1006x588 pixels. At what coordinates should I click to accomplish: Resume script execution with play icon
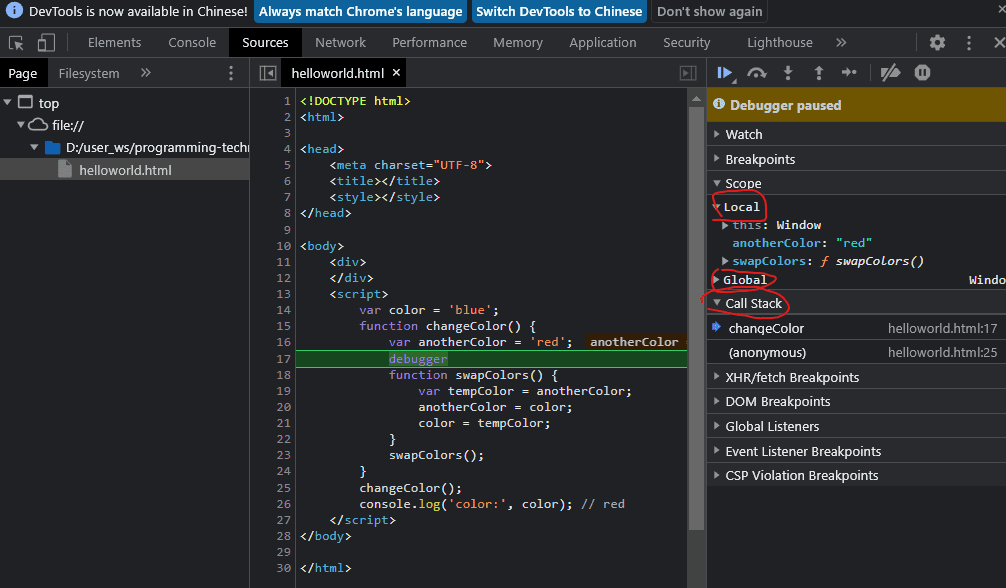pyautogui.click(x=725, y=73)
